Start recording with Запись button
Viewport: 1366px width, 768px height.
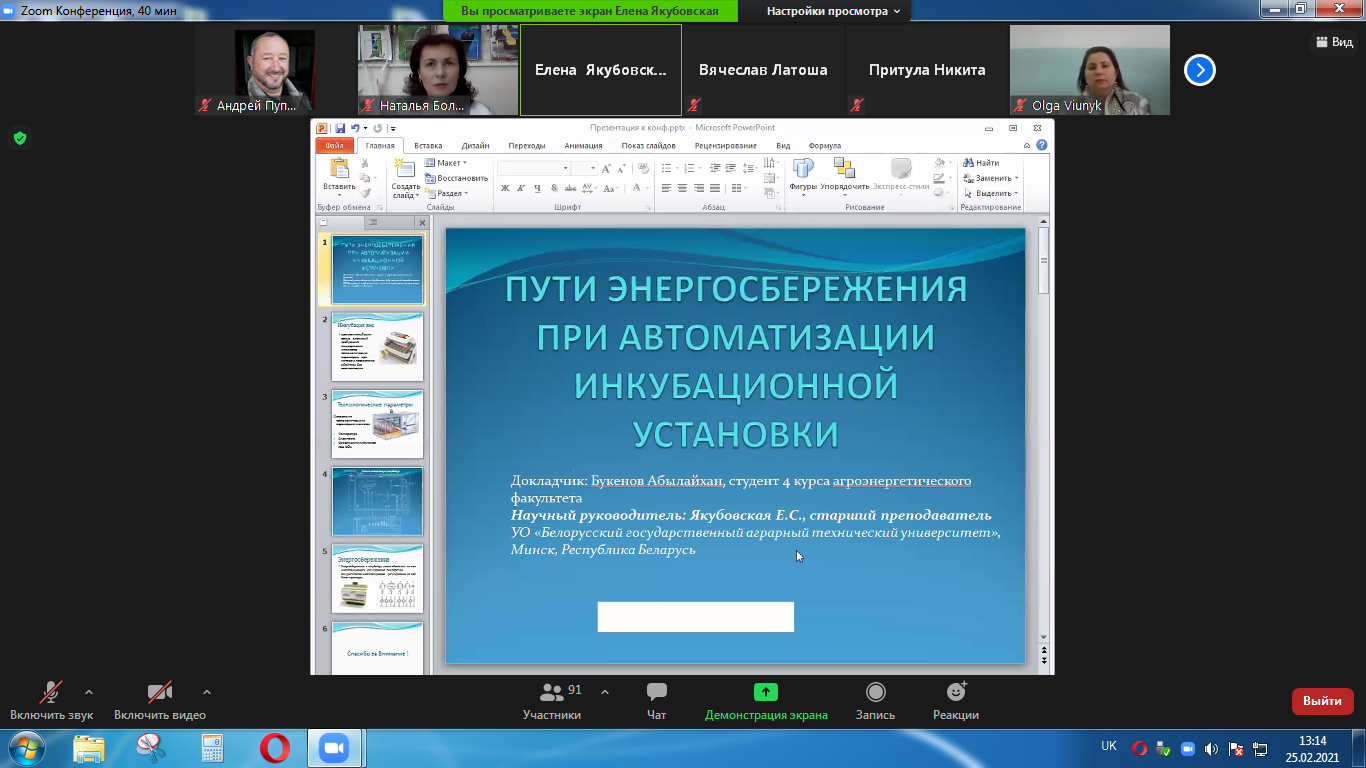coord(875,700)
